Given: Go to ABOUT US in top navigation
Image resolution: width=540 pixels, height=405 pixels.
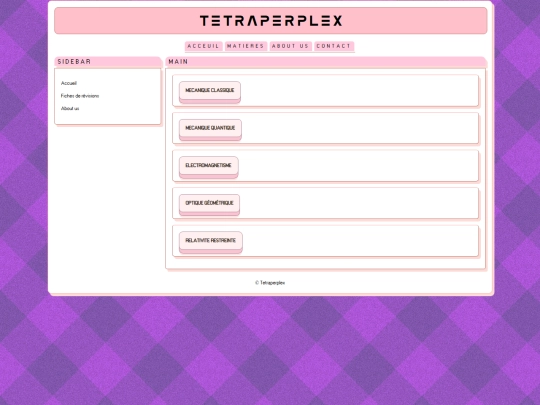Looking at the screenshot, I should coord(290,46).
